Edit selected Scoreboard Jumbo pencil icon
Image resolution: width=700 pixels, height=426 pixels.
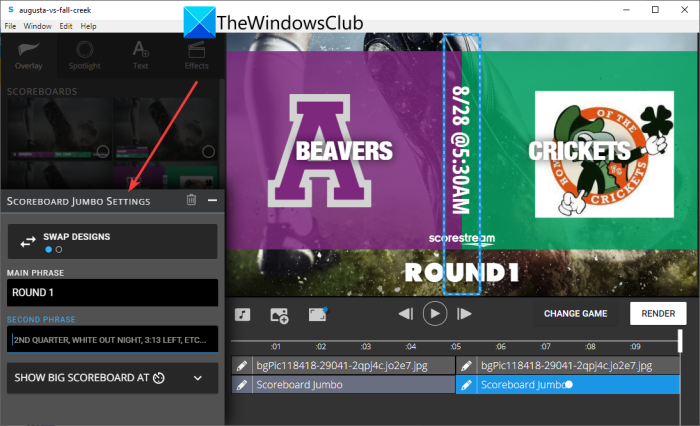tap(466, 384)
